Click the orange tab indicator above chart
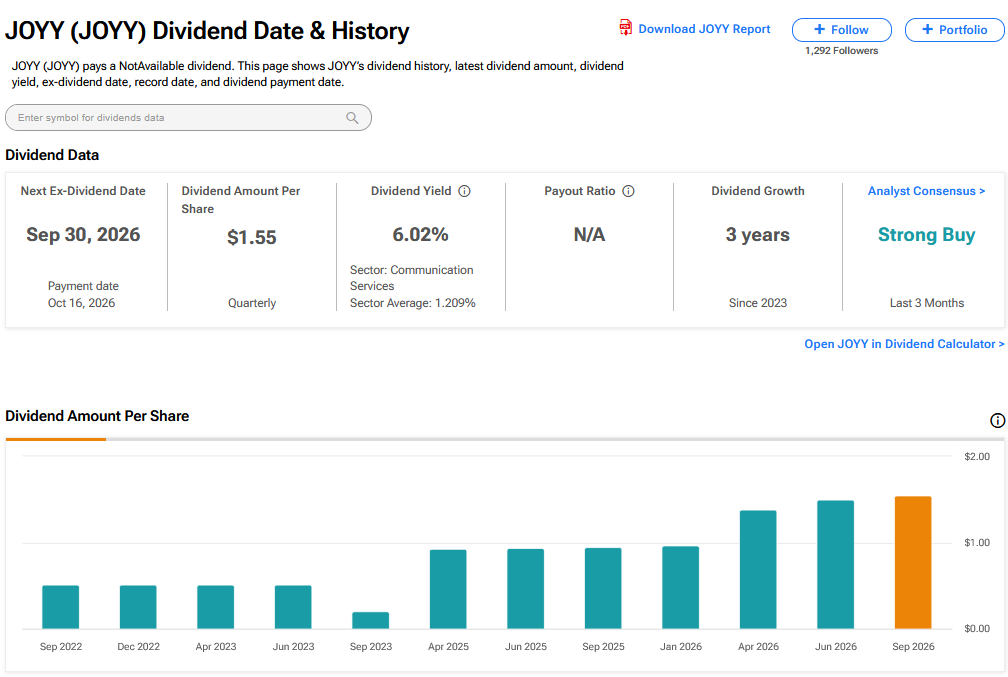This screenshot has height=677, width=1008. pyautogui.click(x=55, y=439)
